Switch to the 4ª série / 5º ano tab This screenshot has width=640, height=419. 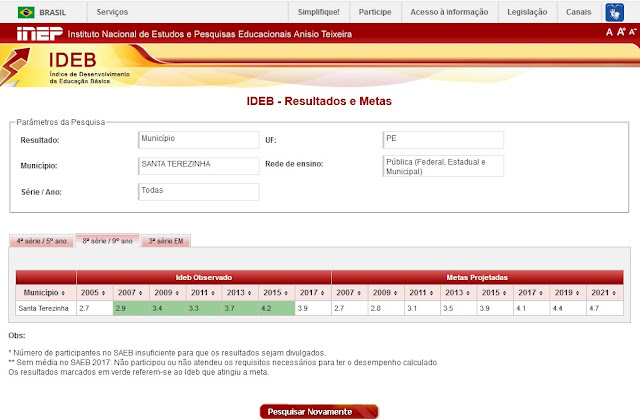pos(42,241)
